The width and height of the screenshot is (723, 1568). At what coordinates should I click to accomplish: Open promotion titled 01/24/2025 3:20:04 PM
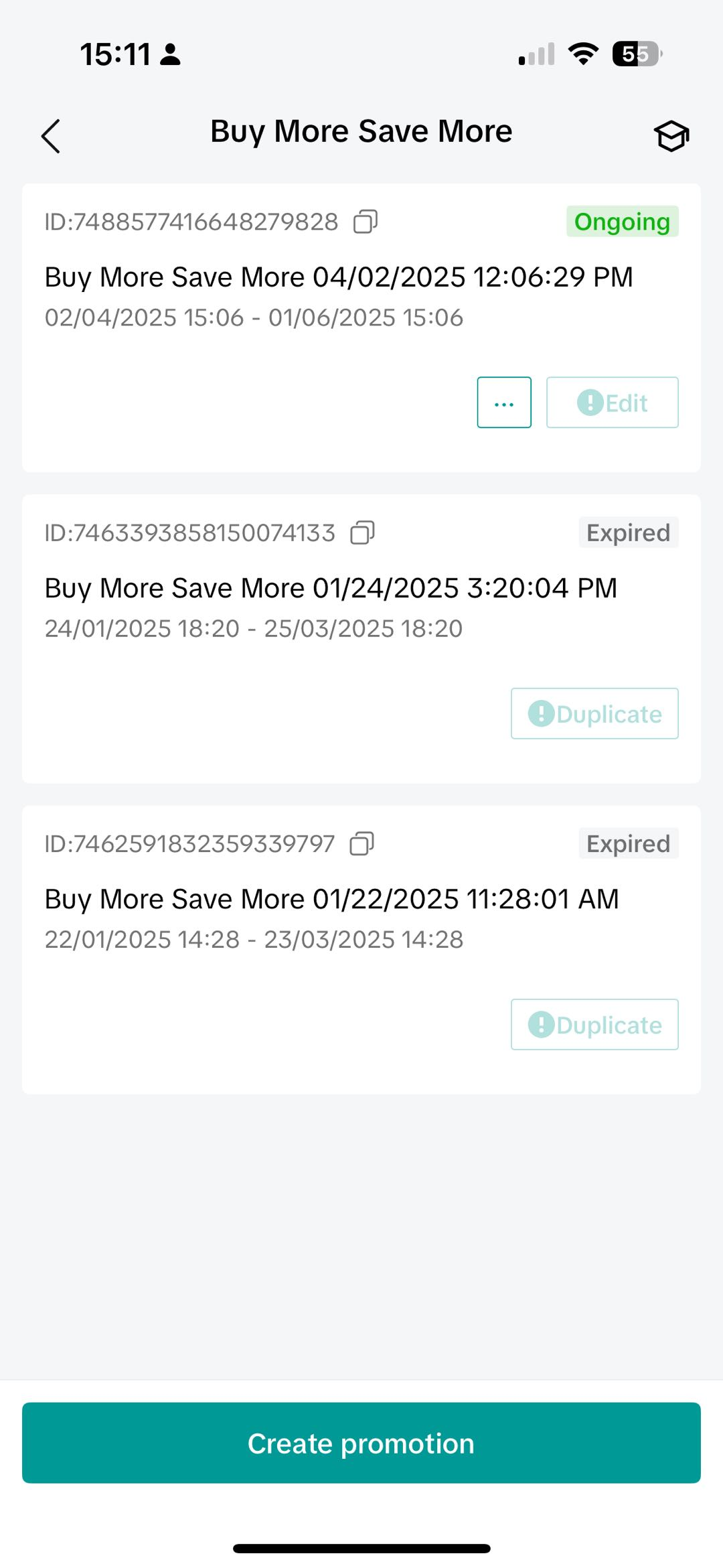point(331,588)
